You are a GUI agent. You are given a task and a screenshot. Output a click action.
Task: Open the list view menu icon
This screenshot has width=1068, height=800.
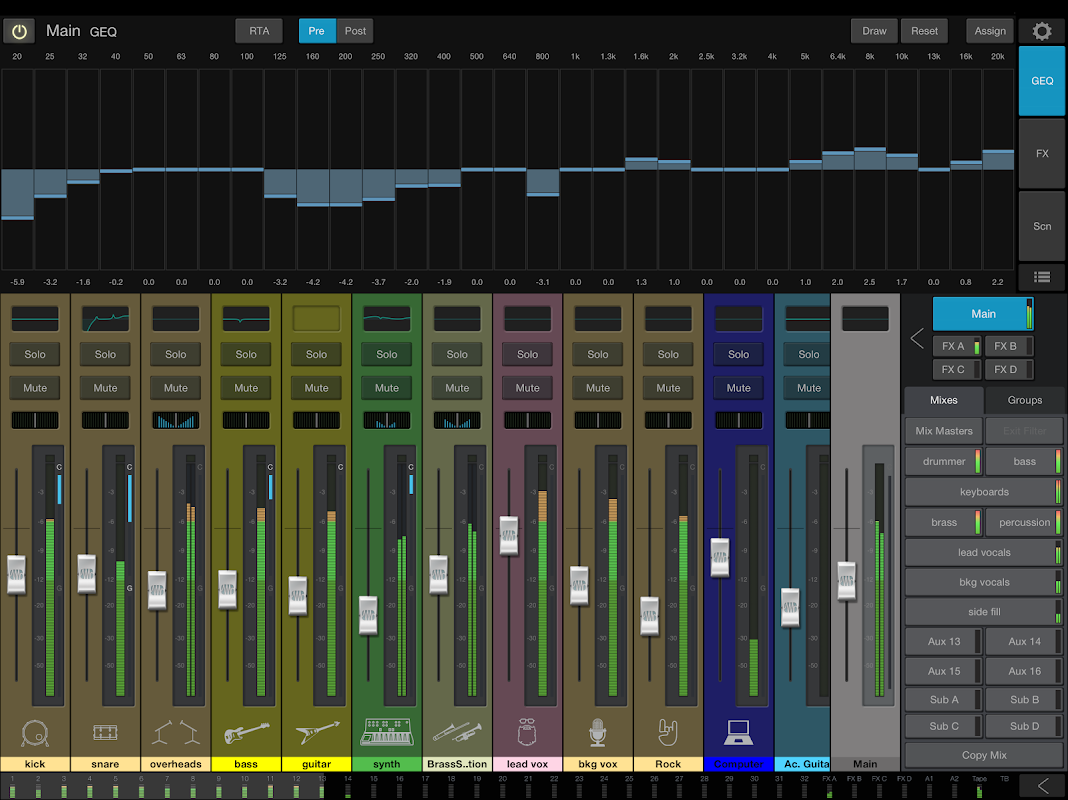click(x=1042, y=278)
